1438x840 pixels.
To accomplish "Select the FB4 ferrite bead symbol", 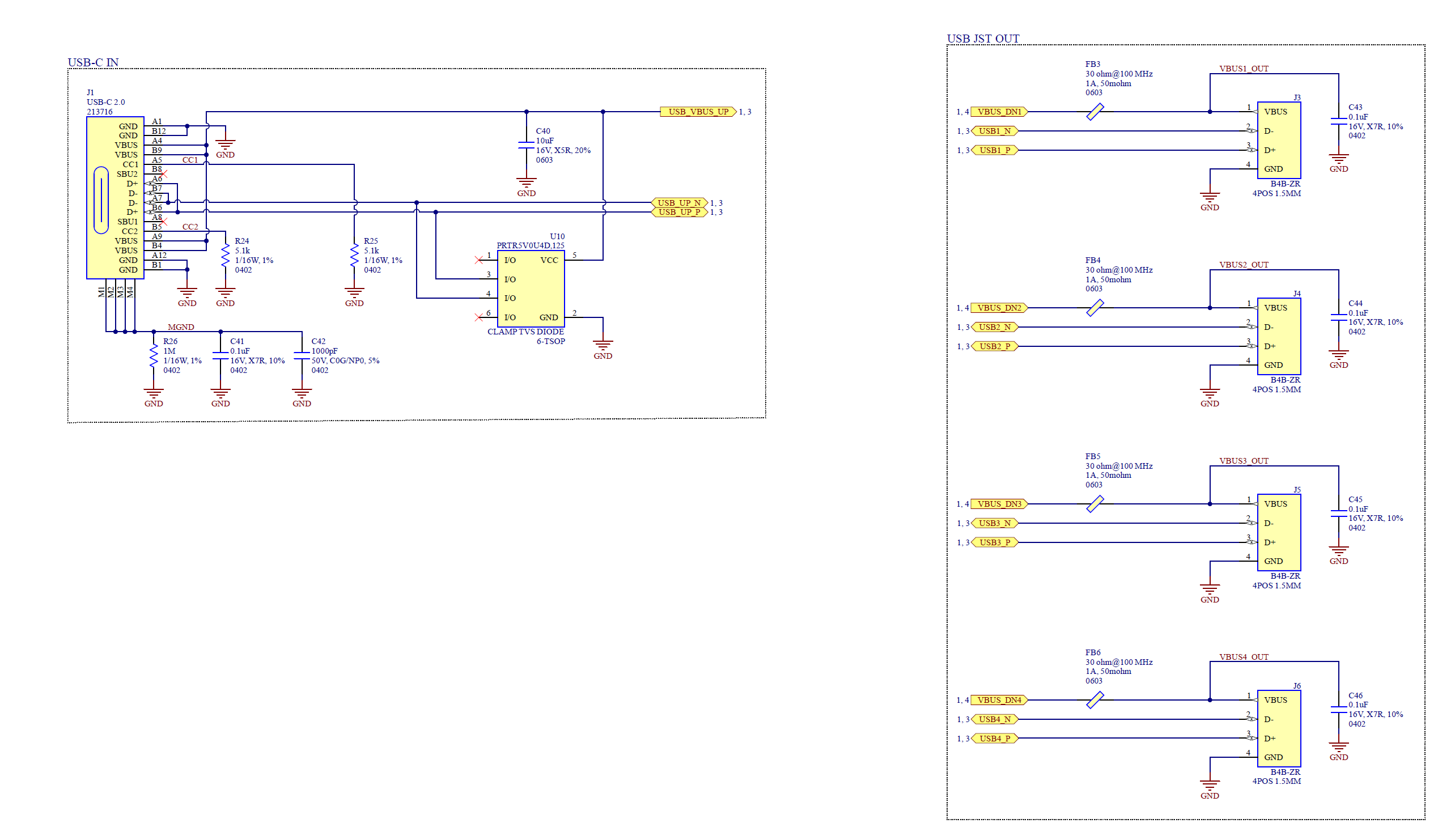I will click(x=1095, y=308).
